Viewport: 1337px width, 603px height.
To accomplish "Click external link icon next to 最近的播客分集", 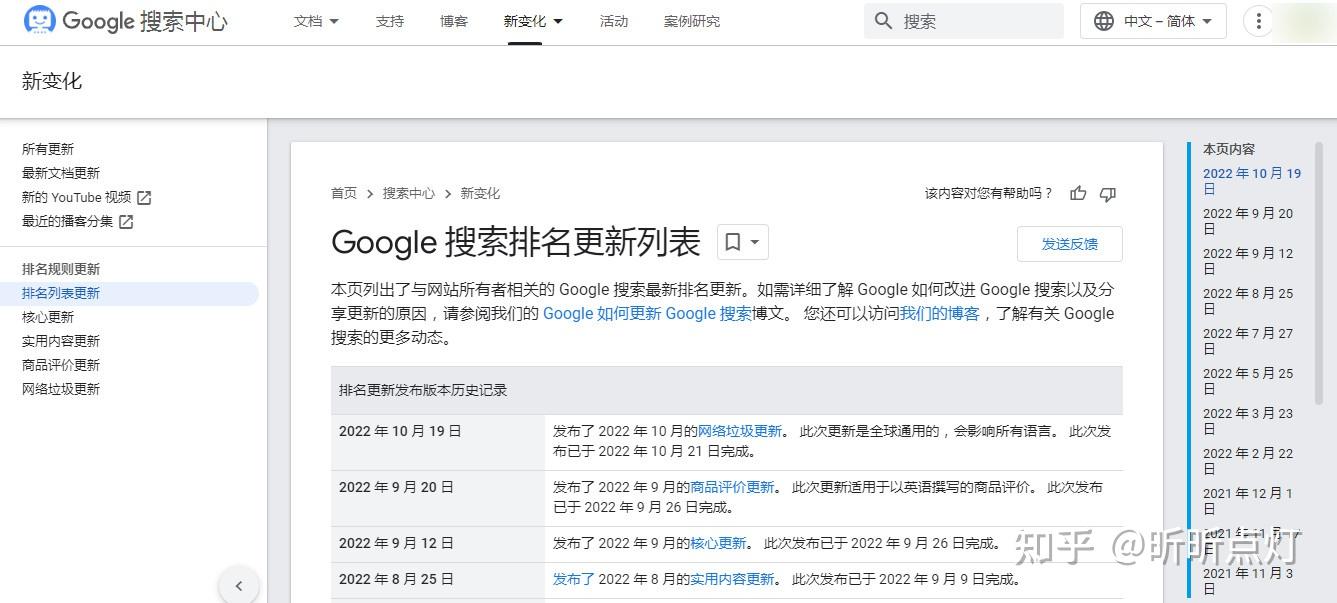I will point(126,222).
